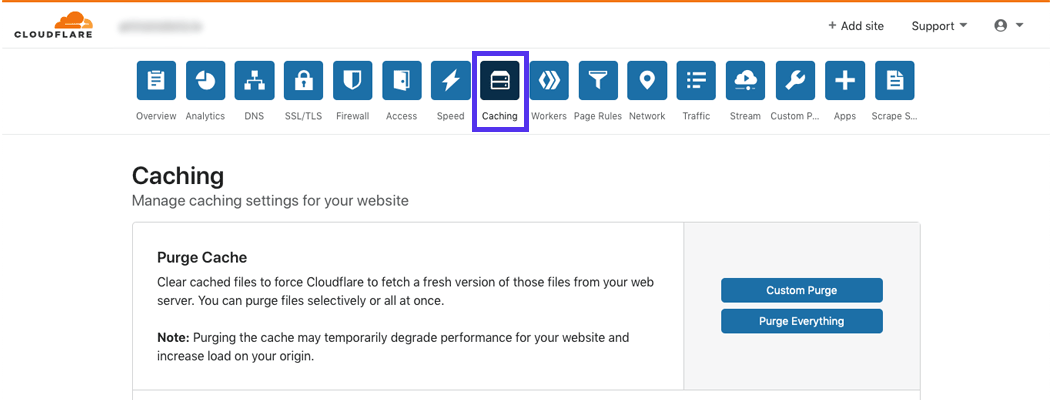Expand the Support dropdown menu
The image size is (1050, 400).
[x=939, y=26]
